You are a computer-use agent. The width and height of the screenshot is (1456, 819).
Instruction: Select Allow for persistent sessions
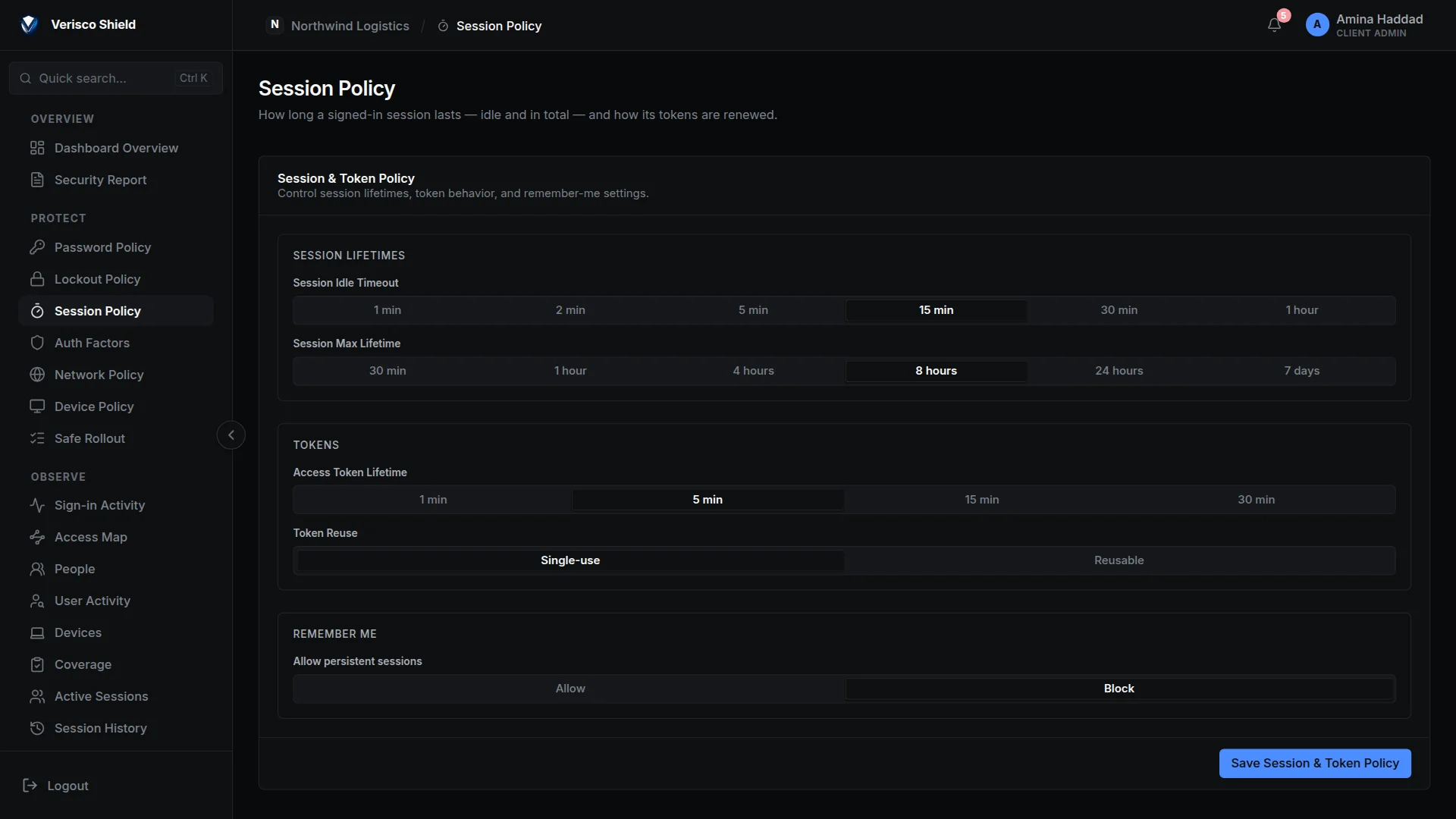[x=570, y=689]
